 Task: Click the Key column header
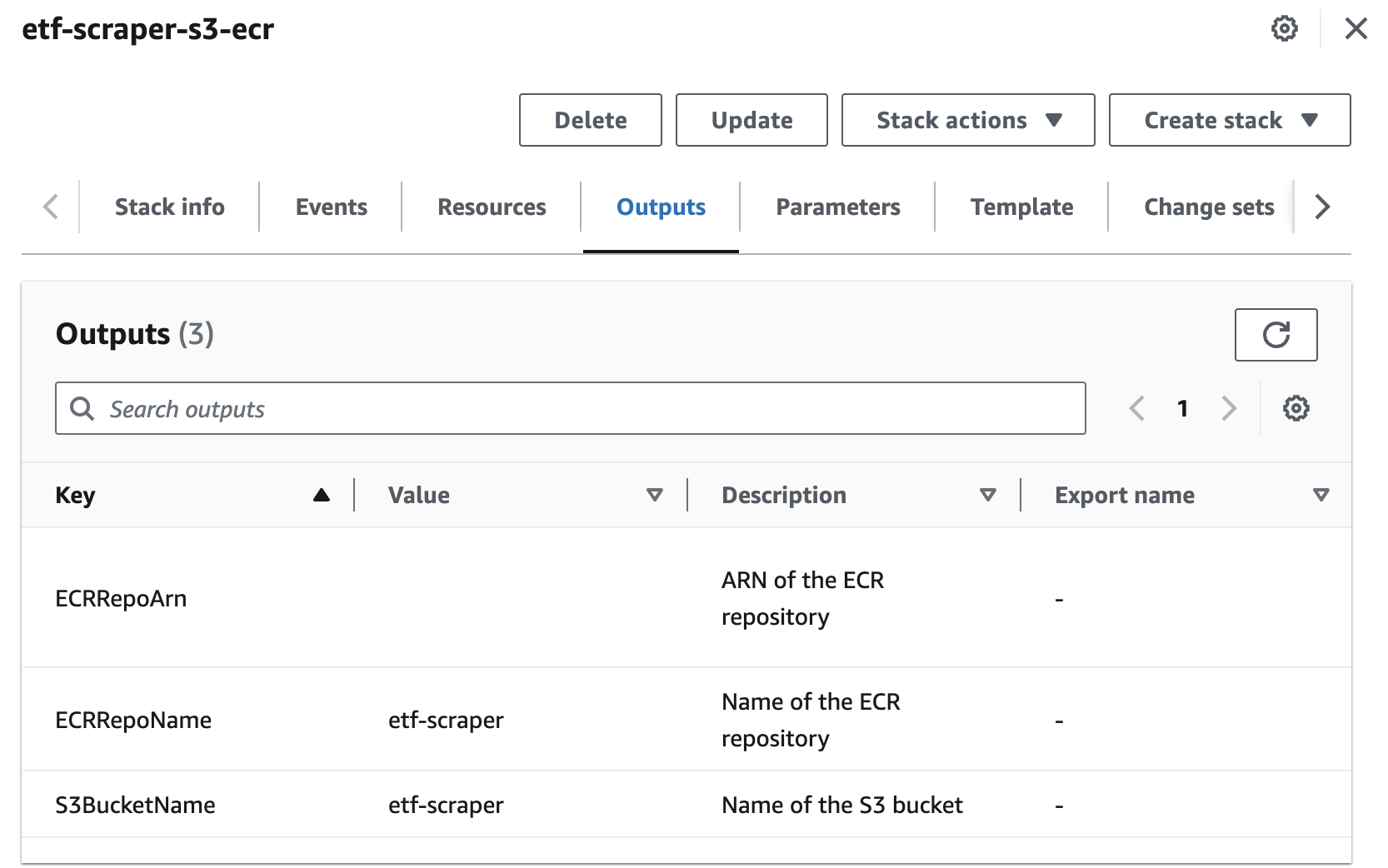click(x=75, y=496)
